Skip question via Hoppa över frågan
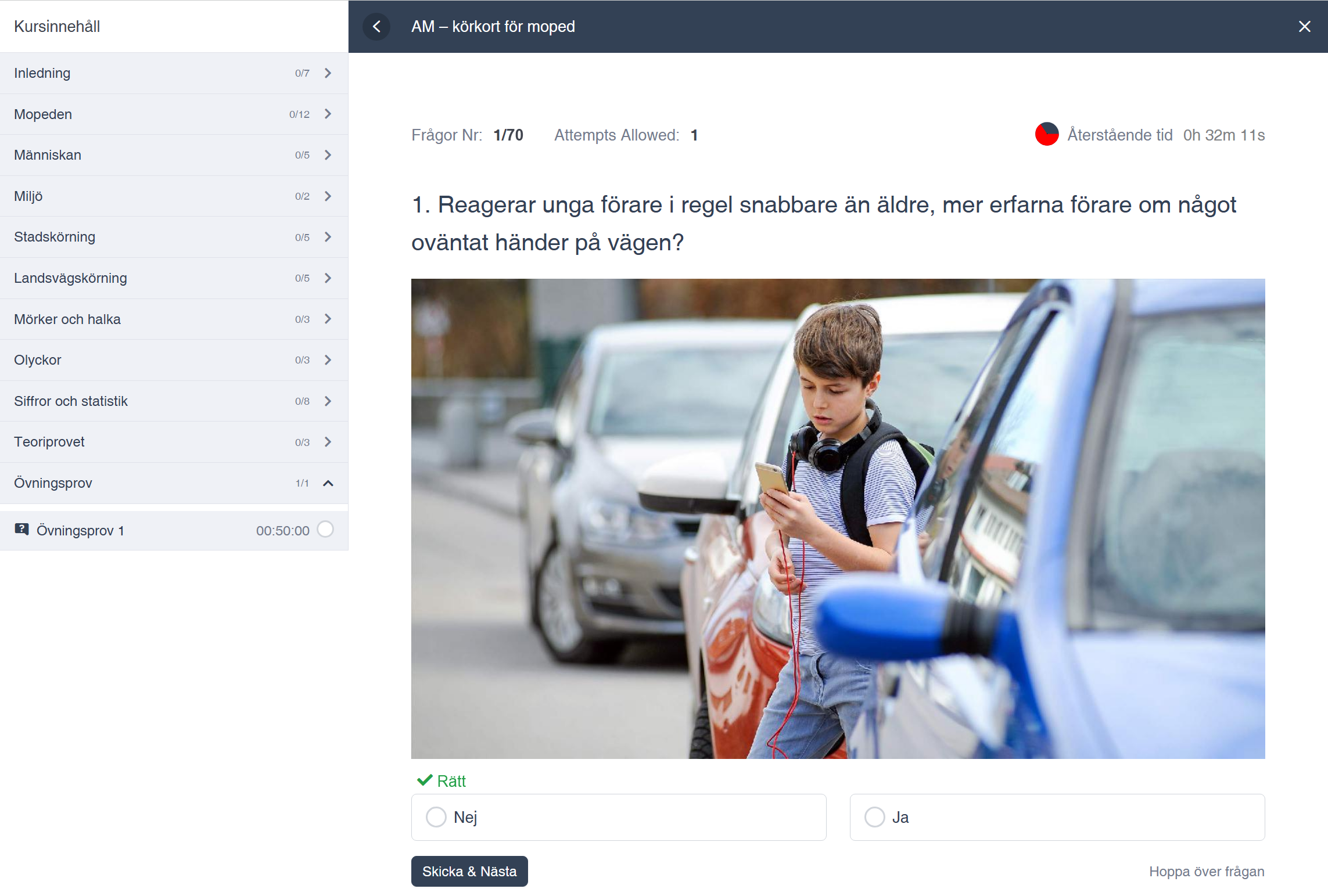Viewport: 1328px width, 896px height. pos(1207,872)
